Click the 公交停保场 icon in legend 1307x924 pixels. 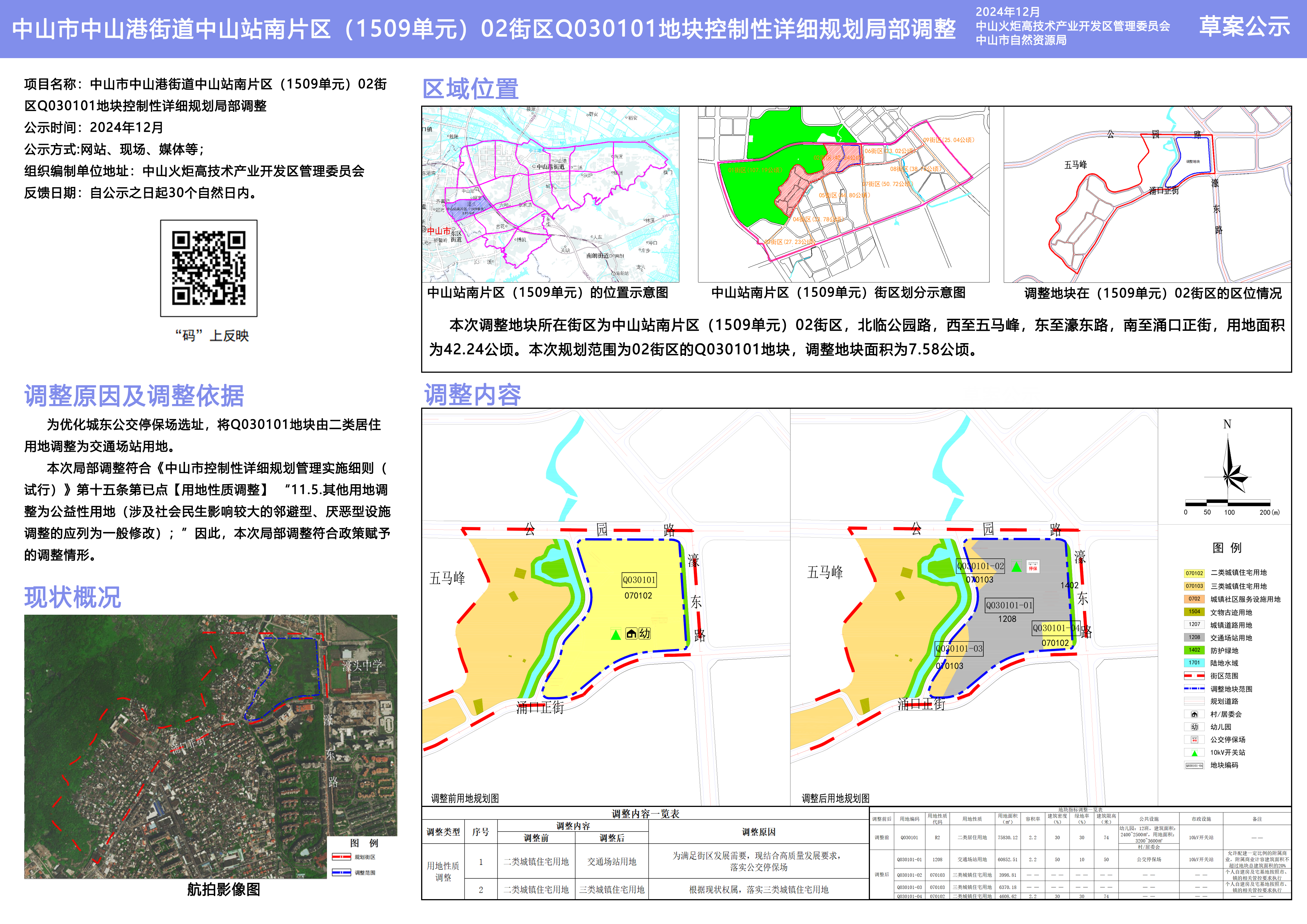pyautogui.click(x=1194, y=740)
